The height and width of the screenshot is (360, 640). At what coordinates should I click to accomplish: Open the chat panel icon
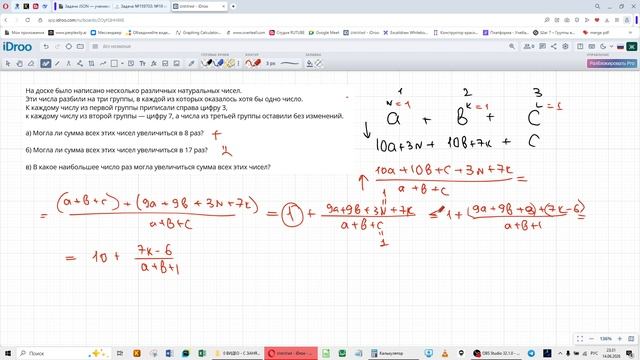coord(542,47)
